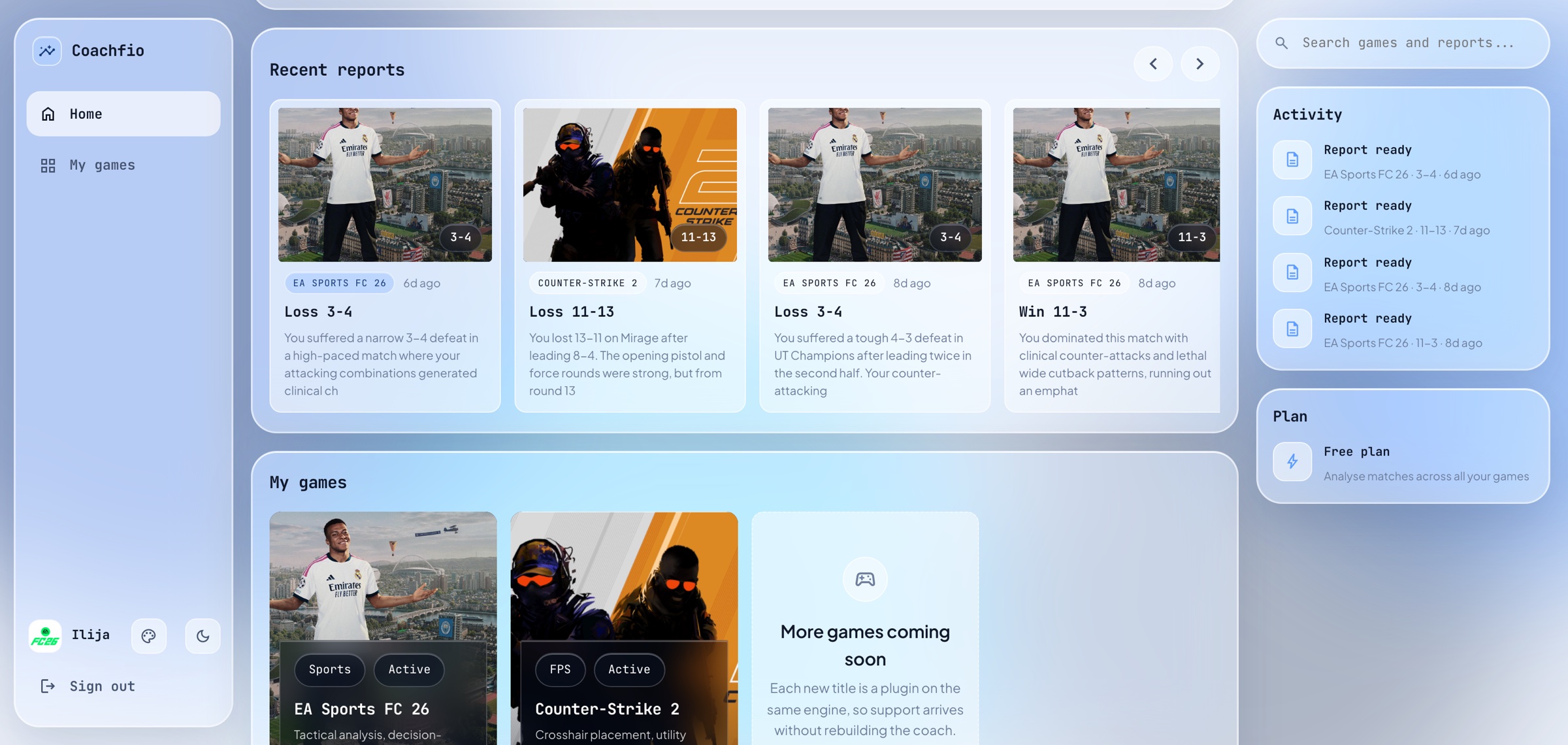Click the report icon for EA Sports FC 26 3-4 8d ago

pyautogui.click(x=1292, y=273)
